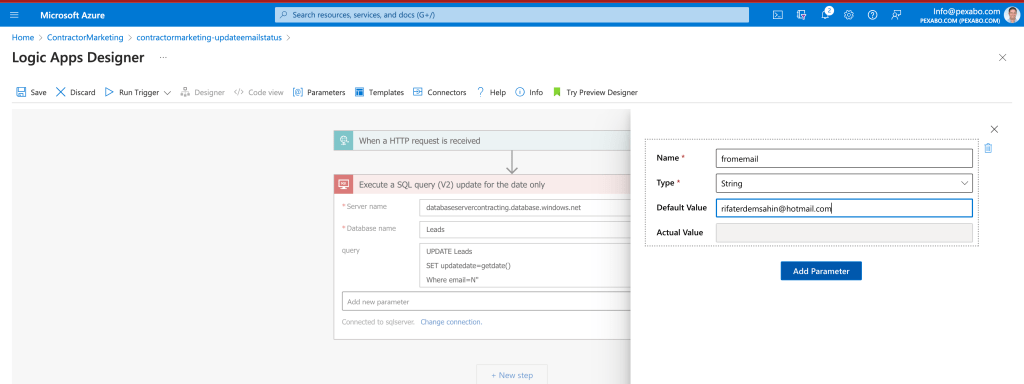The height and width of the screenshot is (384, 1024).
Task: Open portal settings gear
Action: [x=849, y=15]
